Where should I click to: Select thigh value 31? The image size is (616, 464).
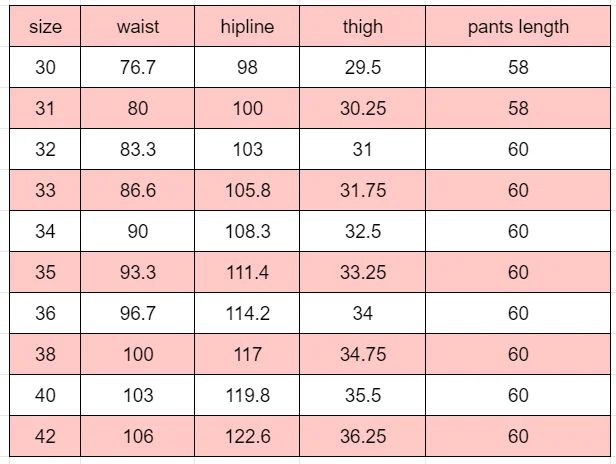(x=362, y=150)
